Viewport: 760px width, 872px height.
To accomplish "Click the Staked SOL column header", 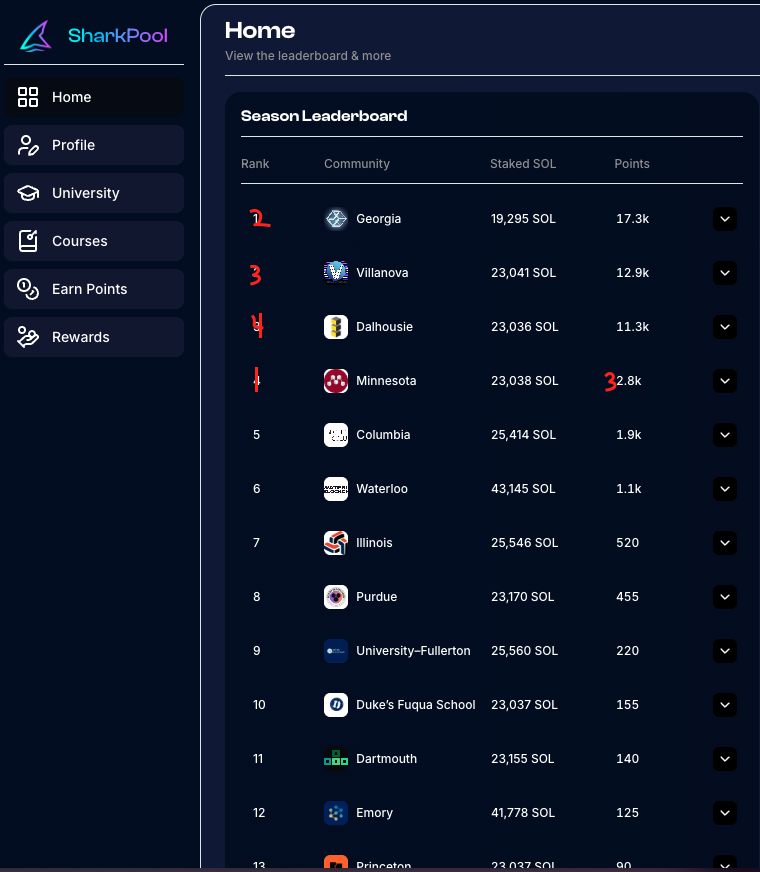I will click(x=523, y=164).
